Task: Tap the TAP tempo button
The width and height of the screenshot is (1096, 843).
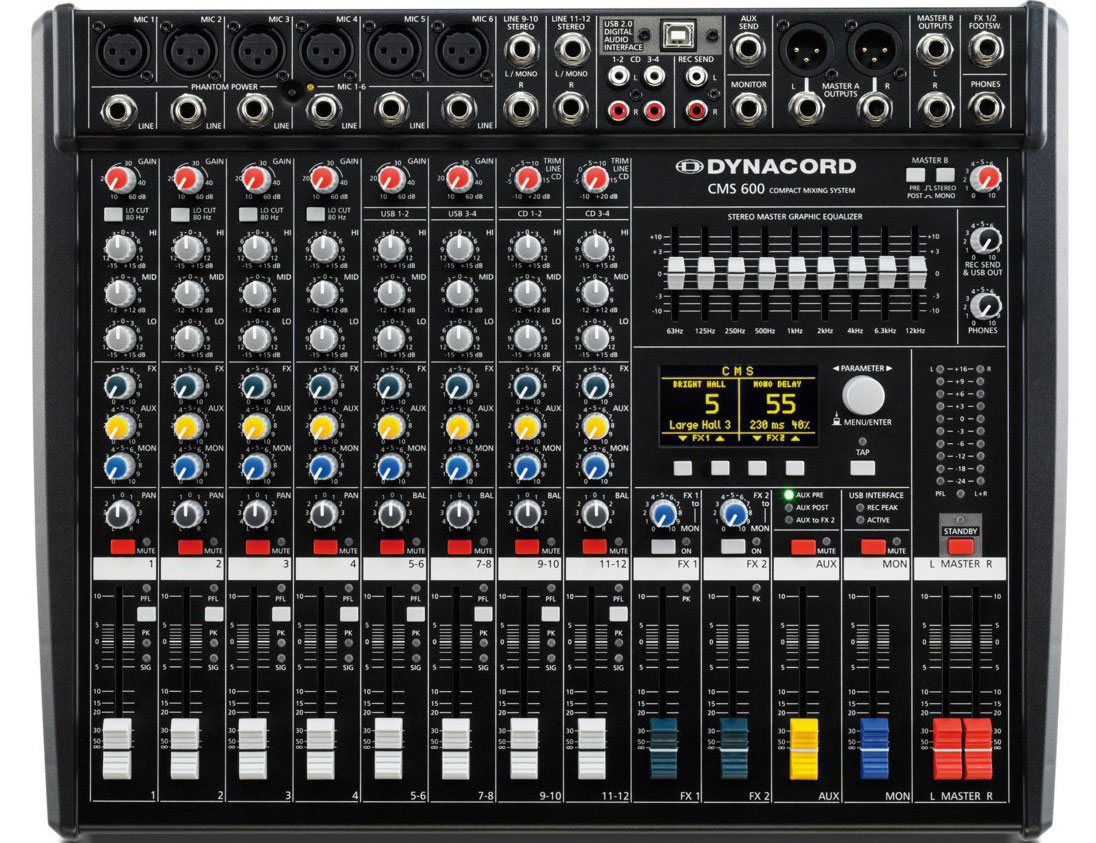Action: click(863, 468)
